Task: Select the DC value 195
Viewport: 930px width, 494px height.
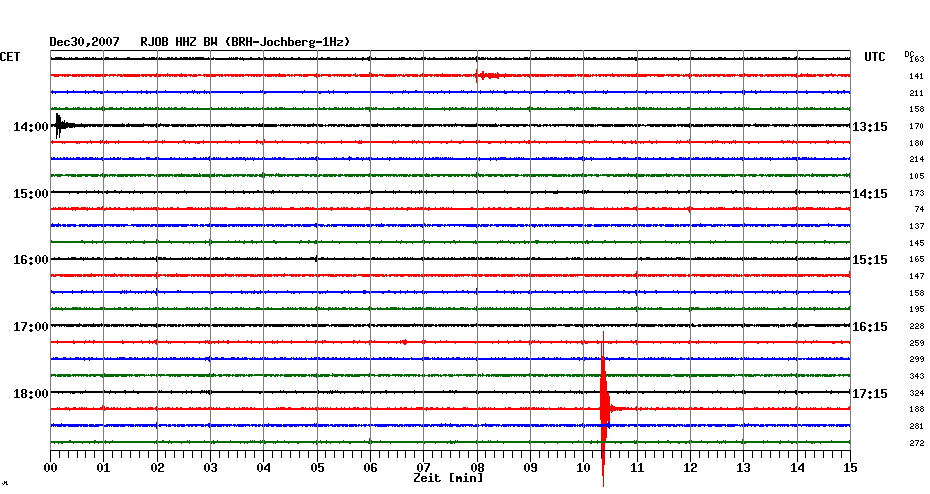Action: (x=916, y=310)
